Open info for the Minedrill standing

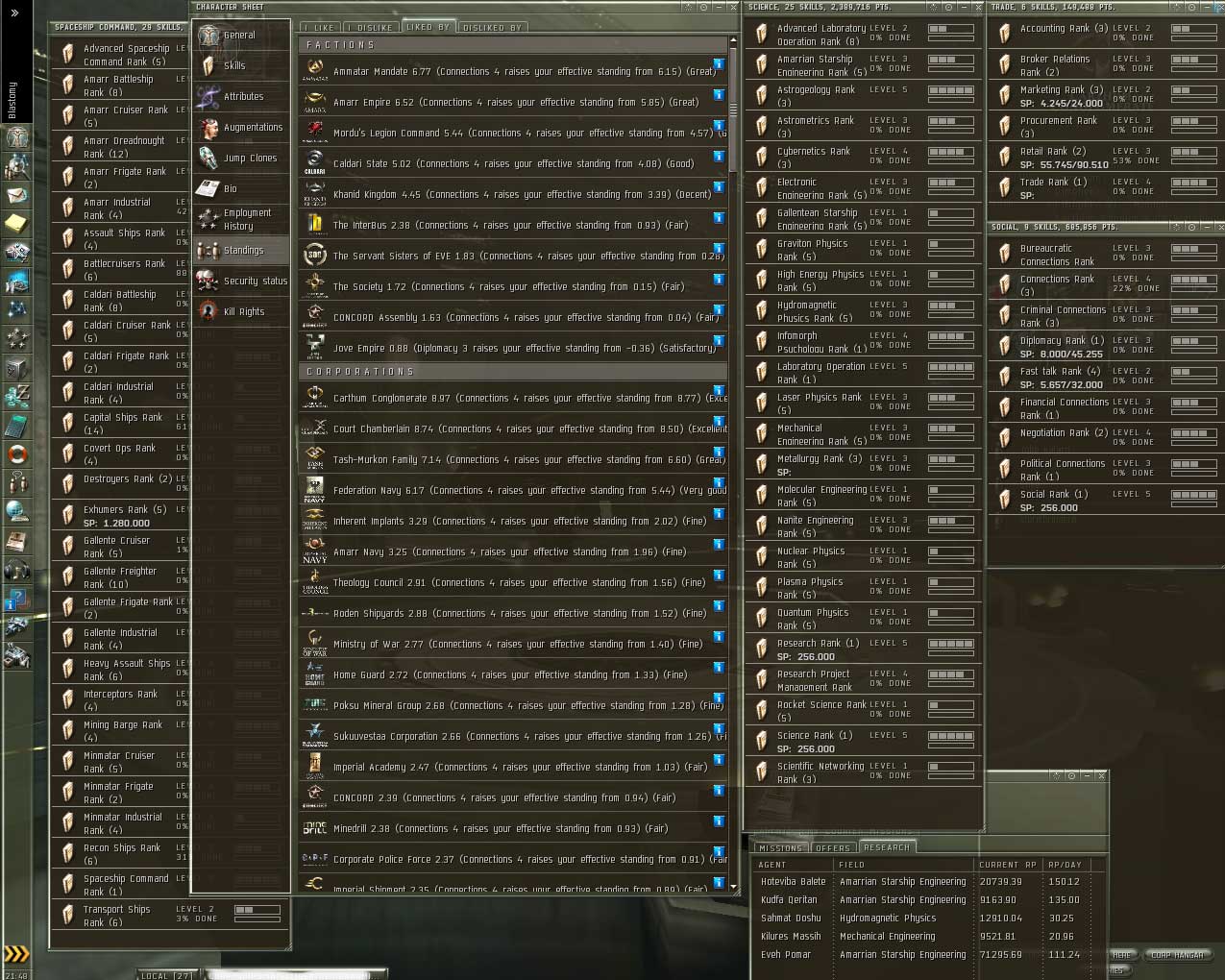pos(718,821)
